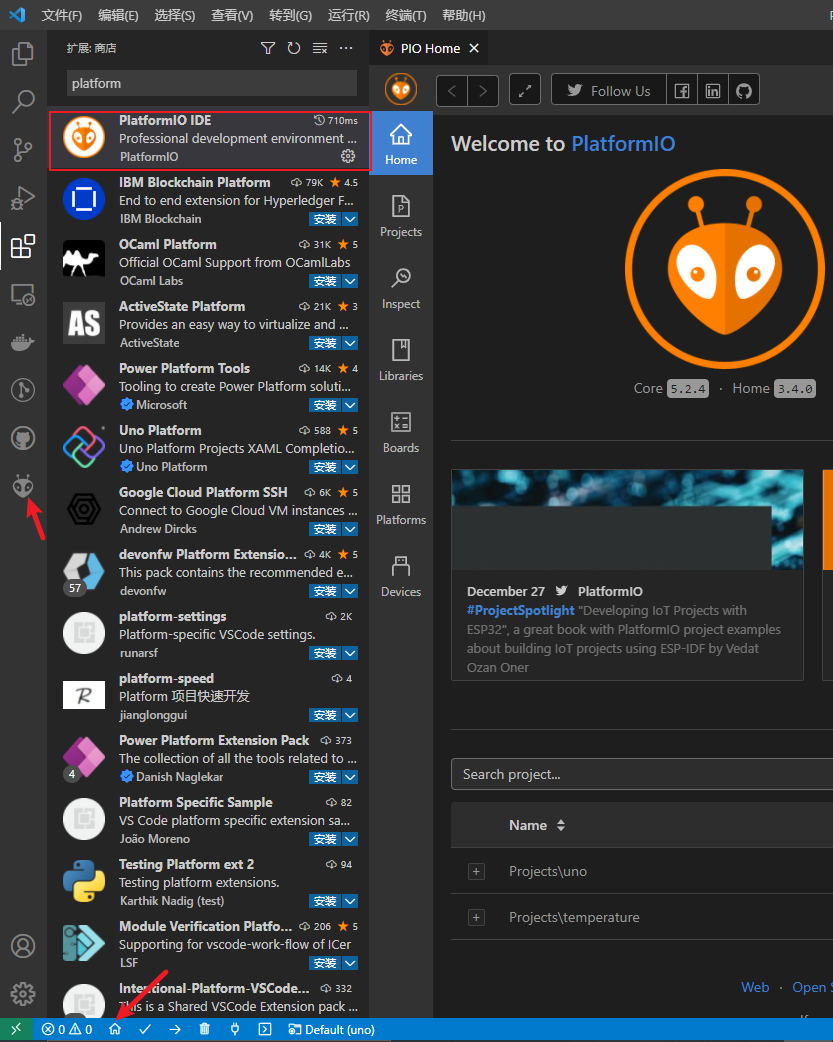The width and height of the screenshot is (833, 1042).
Task: Open the Manage gear in activity bar
Action: [23, 994]
